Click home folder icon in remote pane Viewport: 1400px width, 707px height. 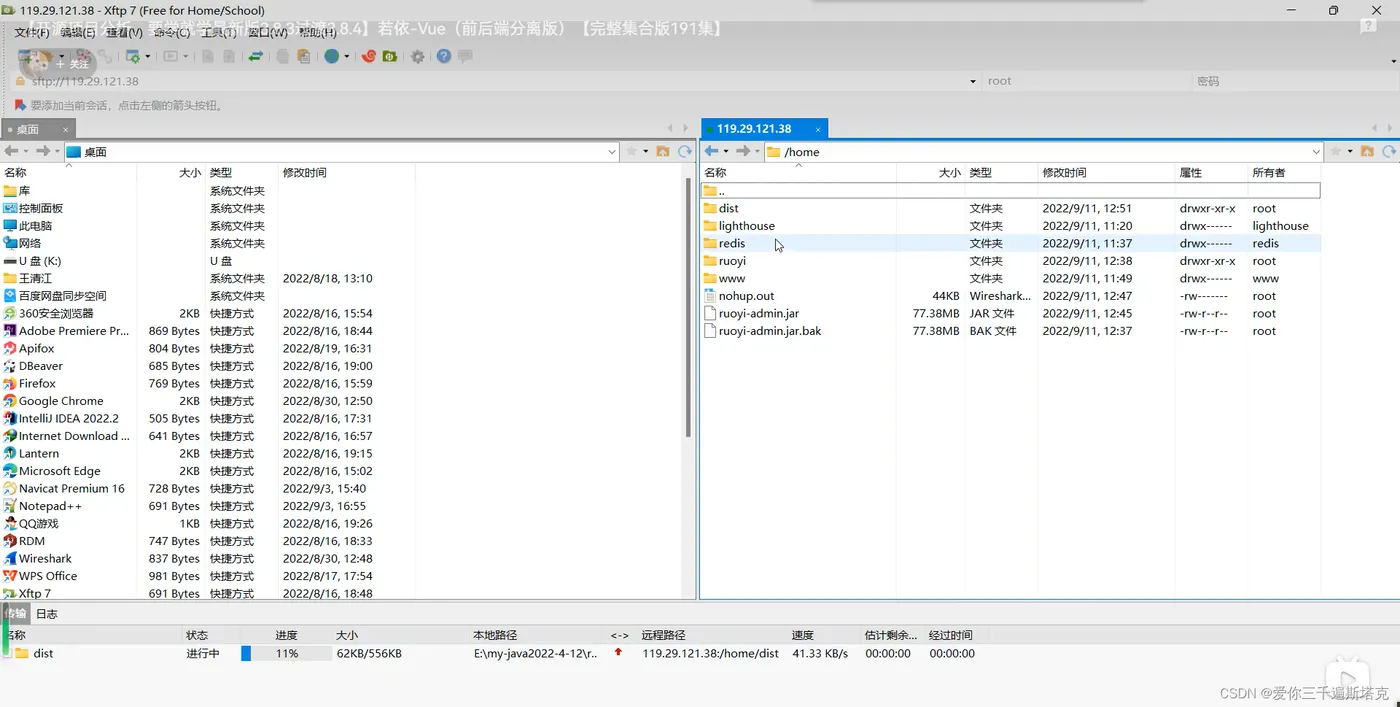point(1367,152)
